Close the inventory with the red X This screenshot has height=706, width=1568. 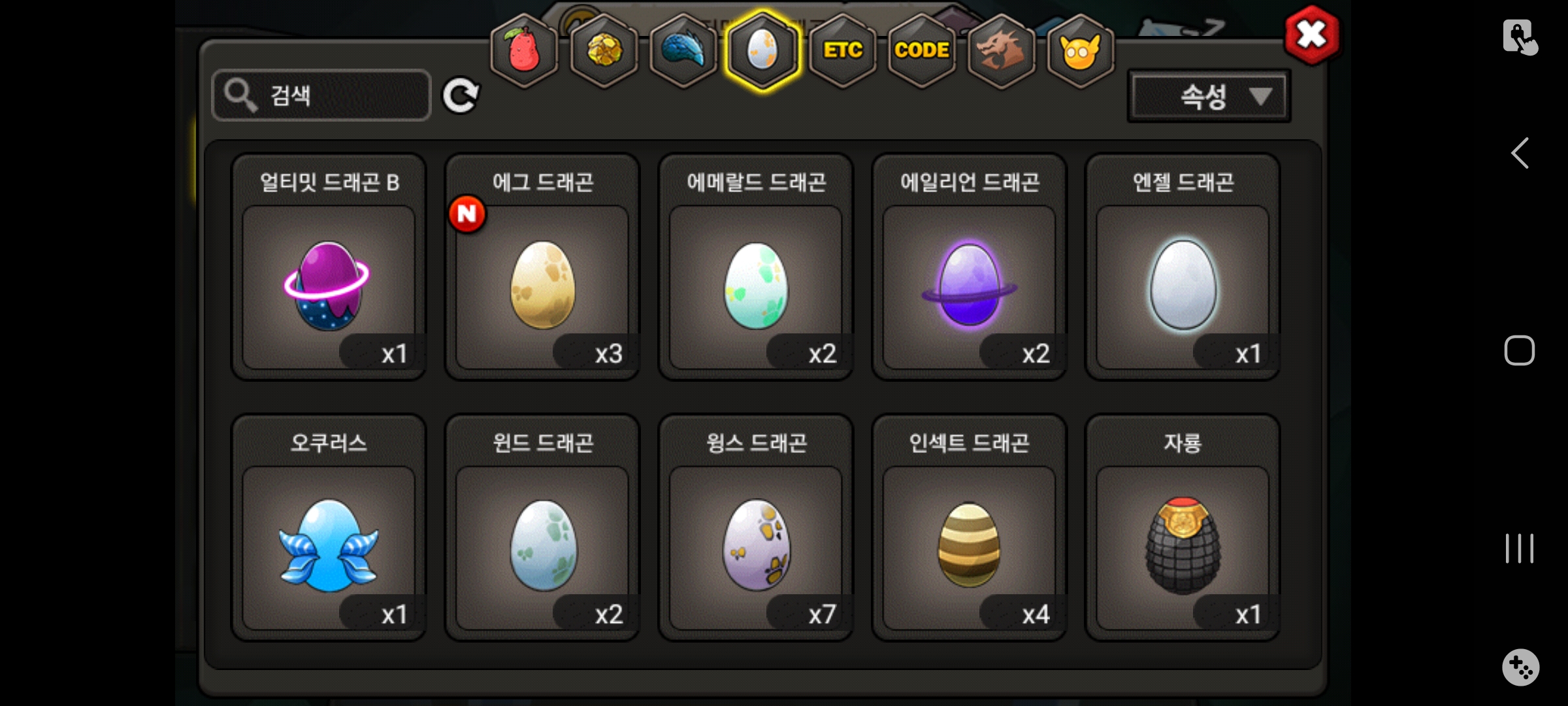coord(1311,35)
